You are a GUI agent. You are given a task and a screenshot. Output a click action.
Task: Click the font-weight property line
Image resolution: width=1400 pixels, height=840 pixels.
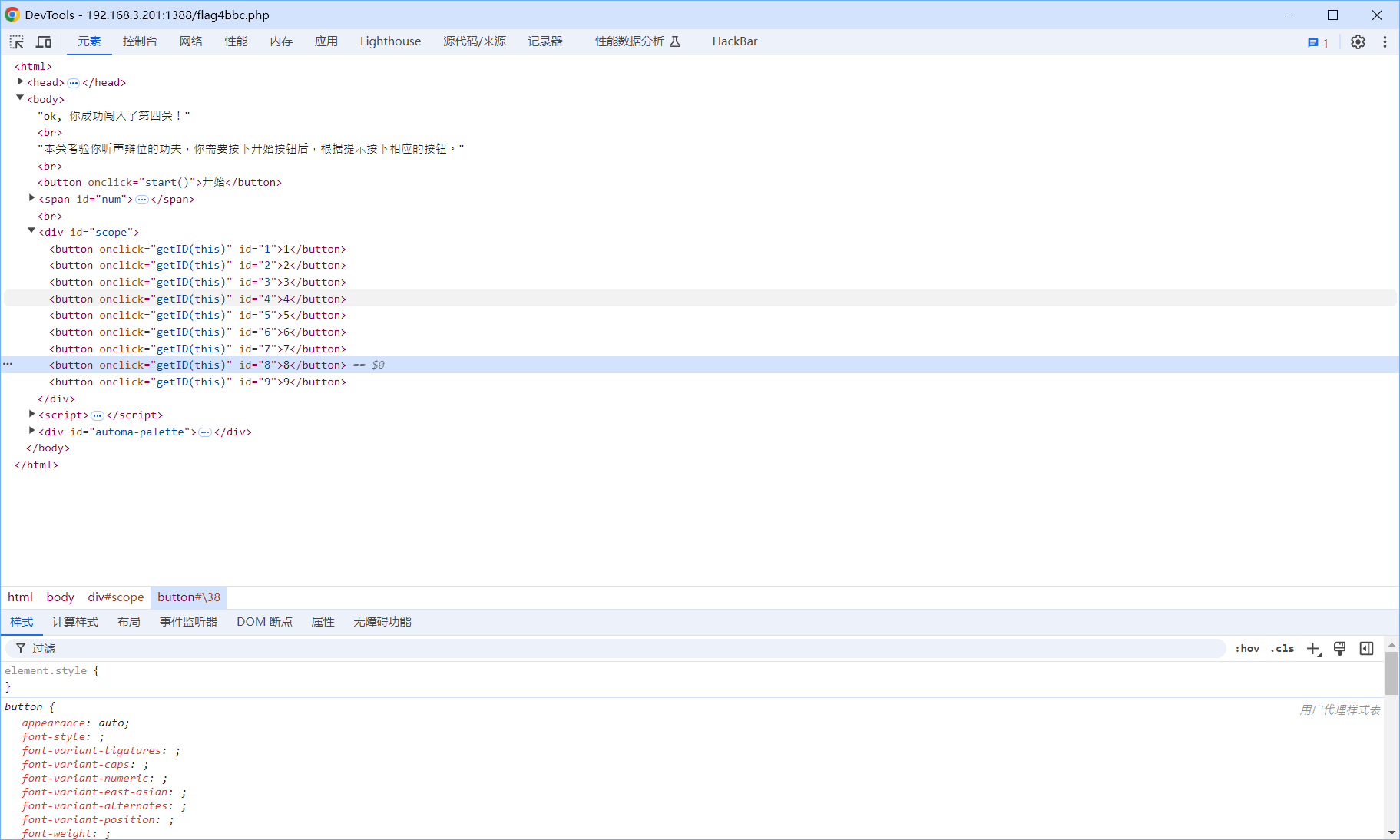[66, 834]
